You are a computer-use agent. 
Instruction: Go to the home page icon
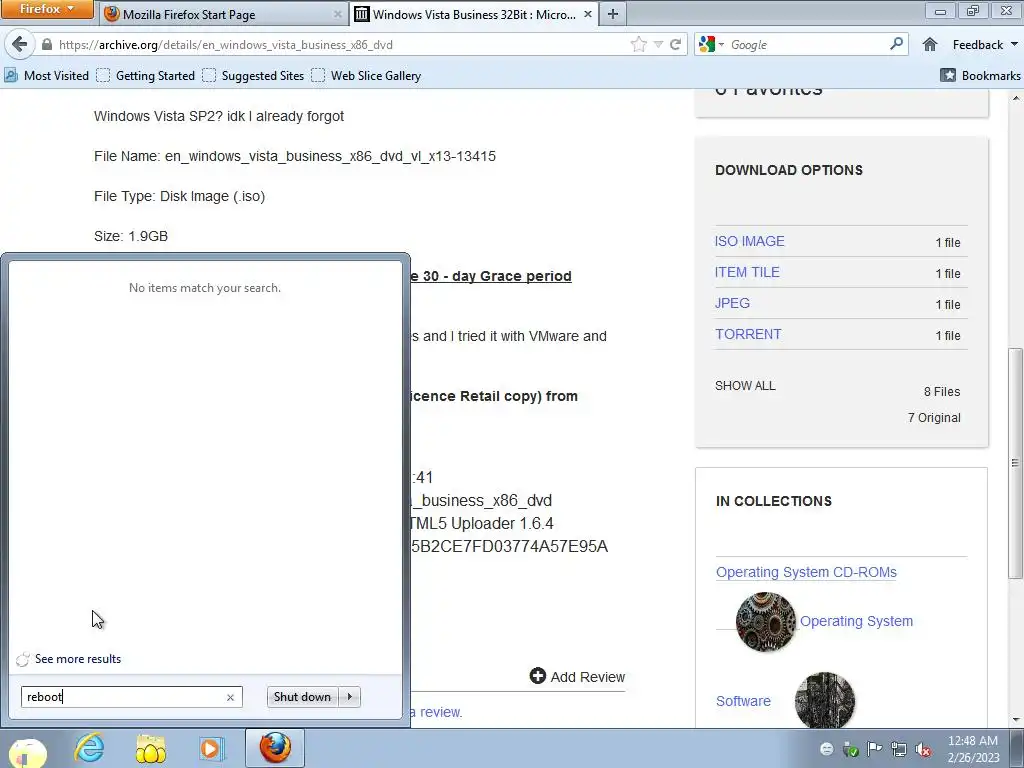point(930,44)
